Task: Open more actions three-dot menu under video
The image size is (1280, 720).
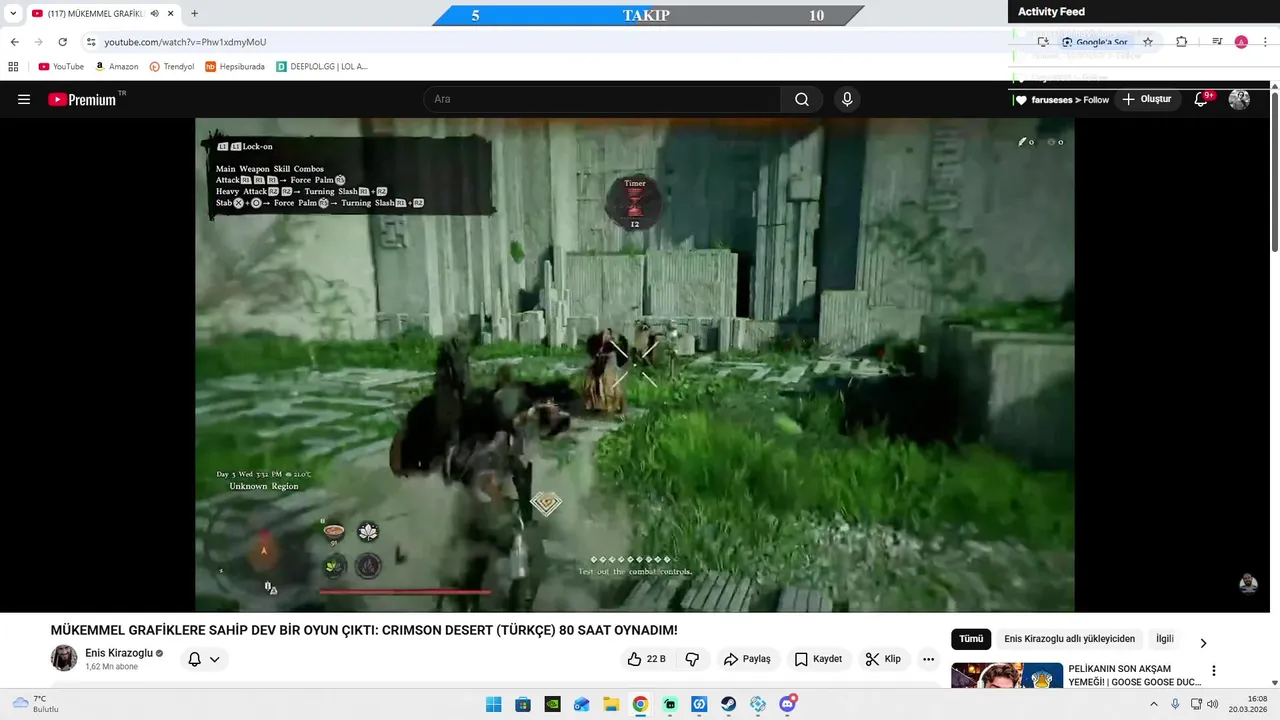Action: pos(928,659)
